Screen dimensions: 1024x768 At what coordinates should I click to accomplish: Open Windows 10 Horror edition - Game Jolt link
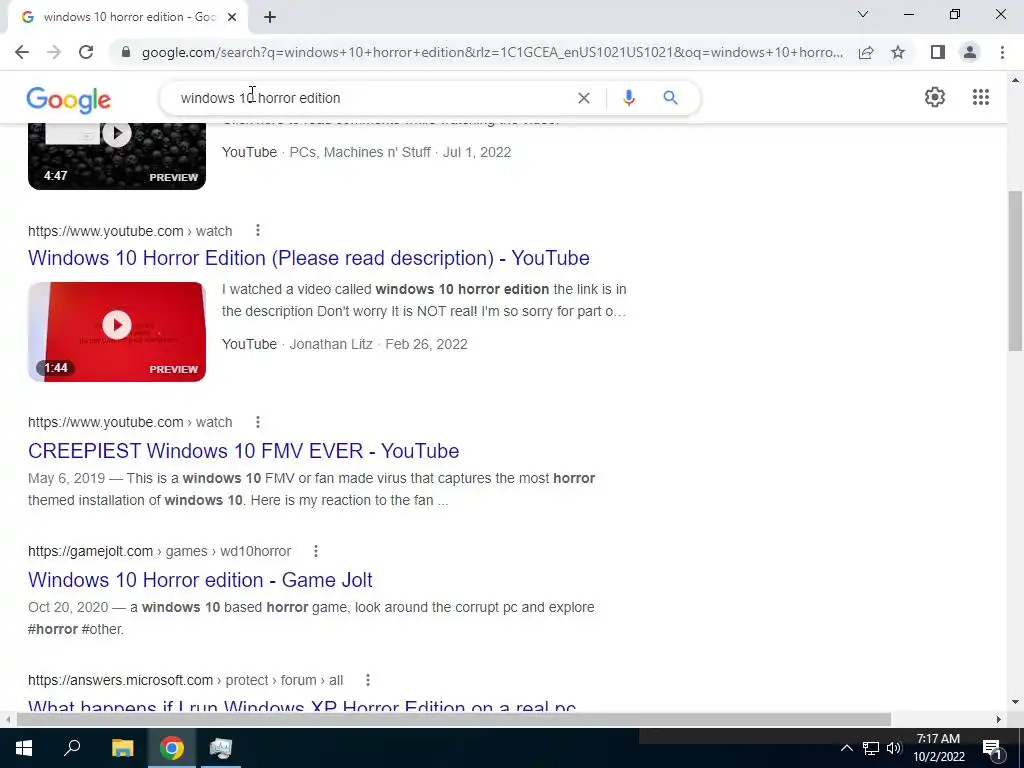tap(200, 580)
